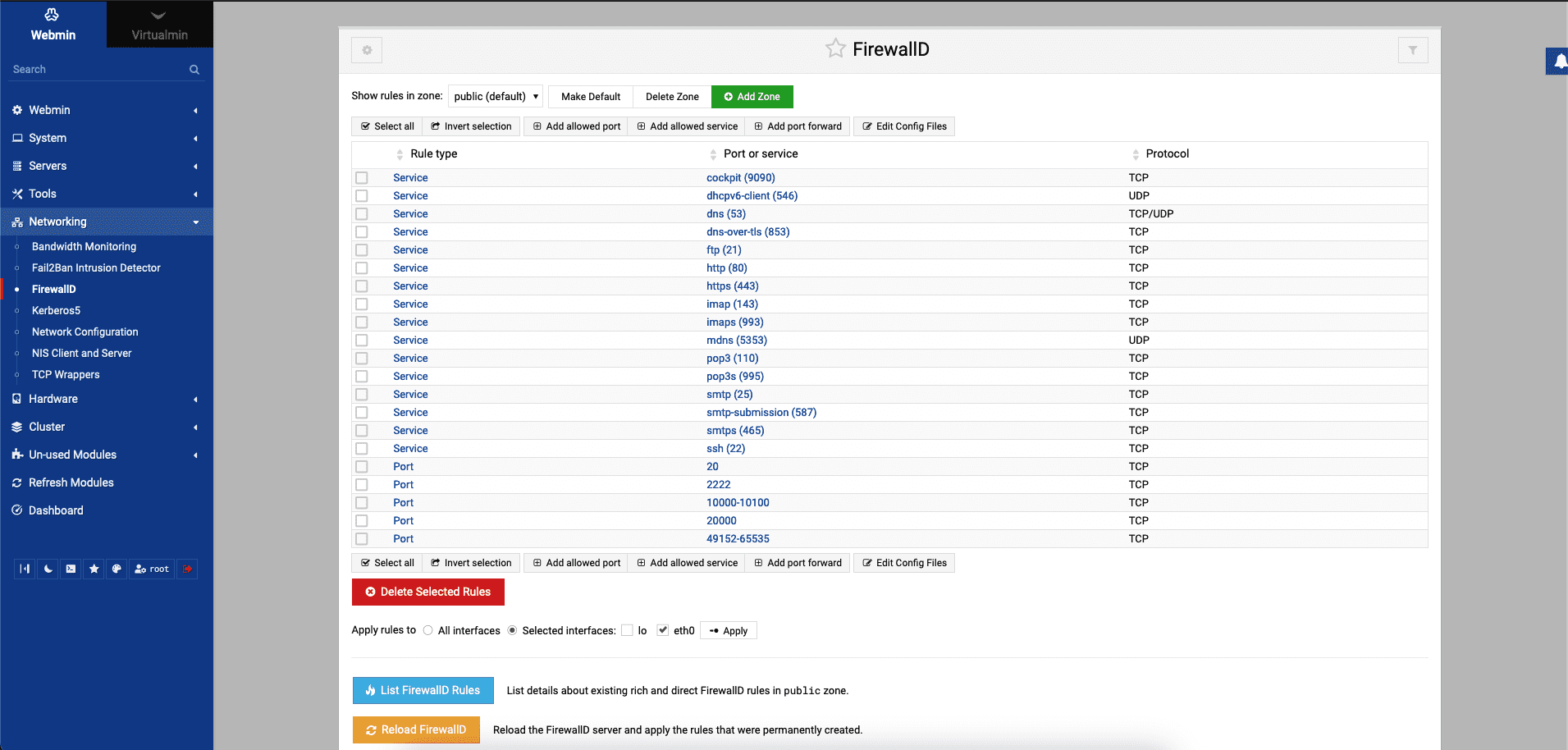The width and height of the screenshot is (1568, 750).
Task: Open the command shell terminal icon
Action: point(71,569)
